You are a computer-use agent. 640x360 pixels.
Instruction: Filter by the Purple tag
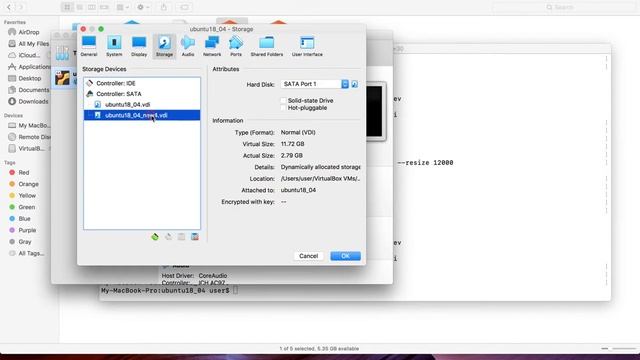[23, 230]
